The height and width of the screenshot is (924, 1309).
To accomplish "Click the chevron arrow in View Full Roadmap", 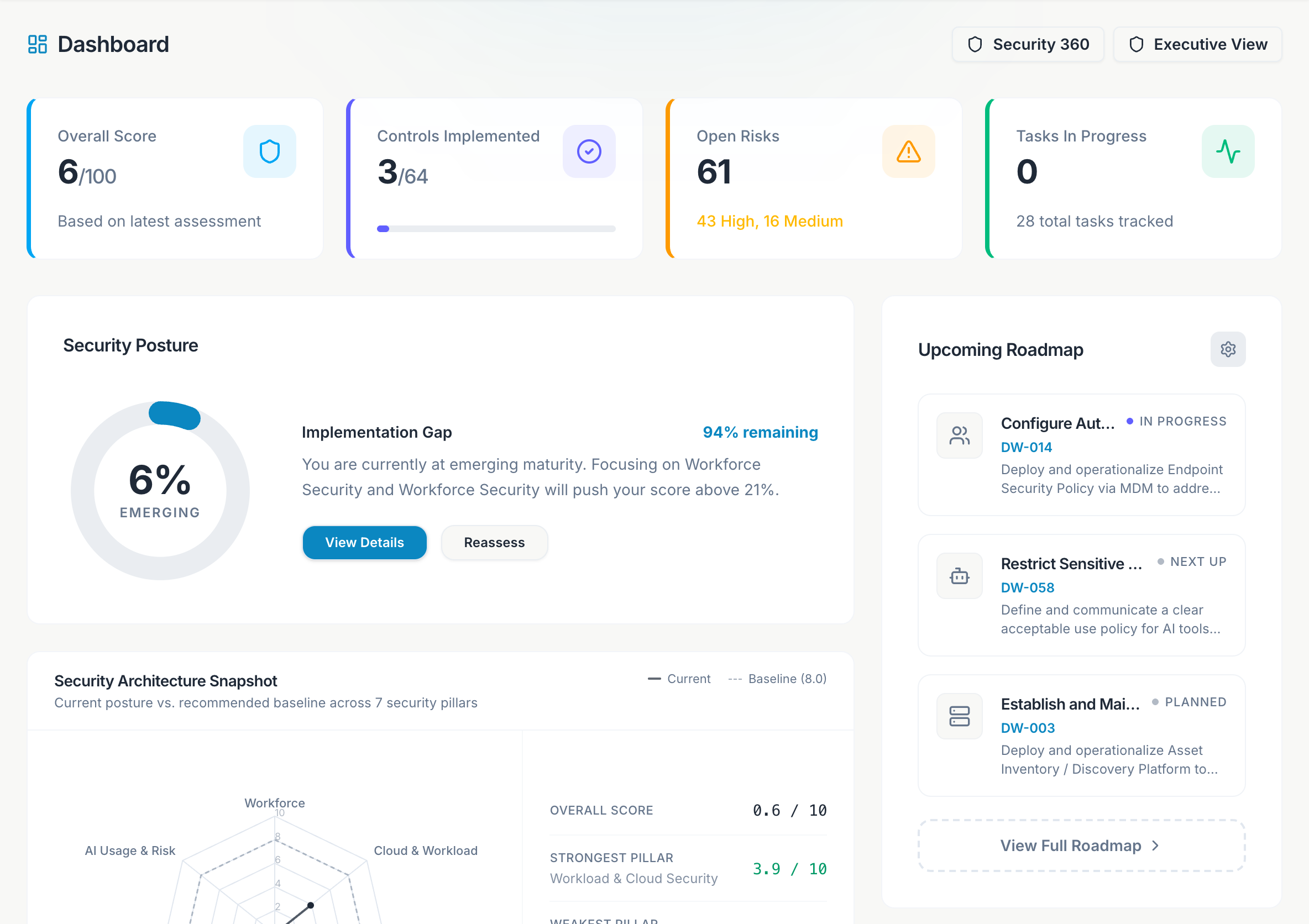I will point(1156,846).
